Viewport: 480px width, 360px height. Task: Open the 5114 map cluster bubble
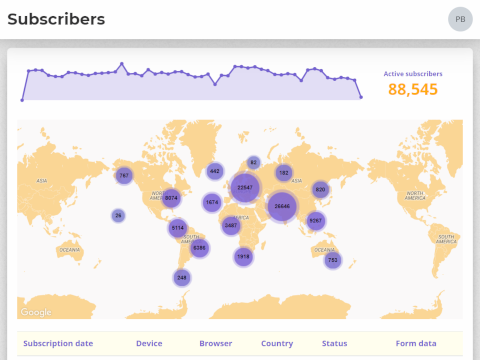178,228
